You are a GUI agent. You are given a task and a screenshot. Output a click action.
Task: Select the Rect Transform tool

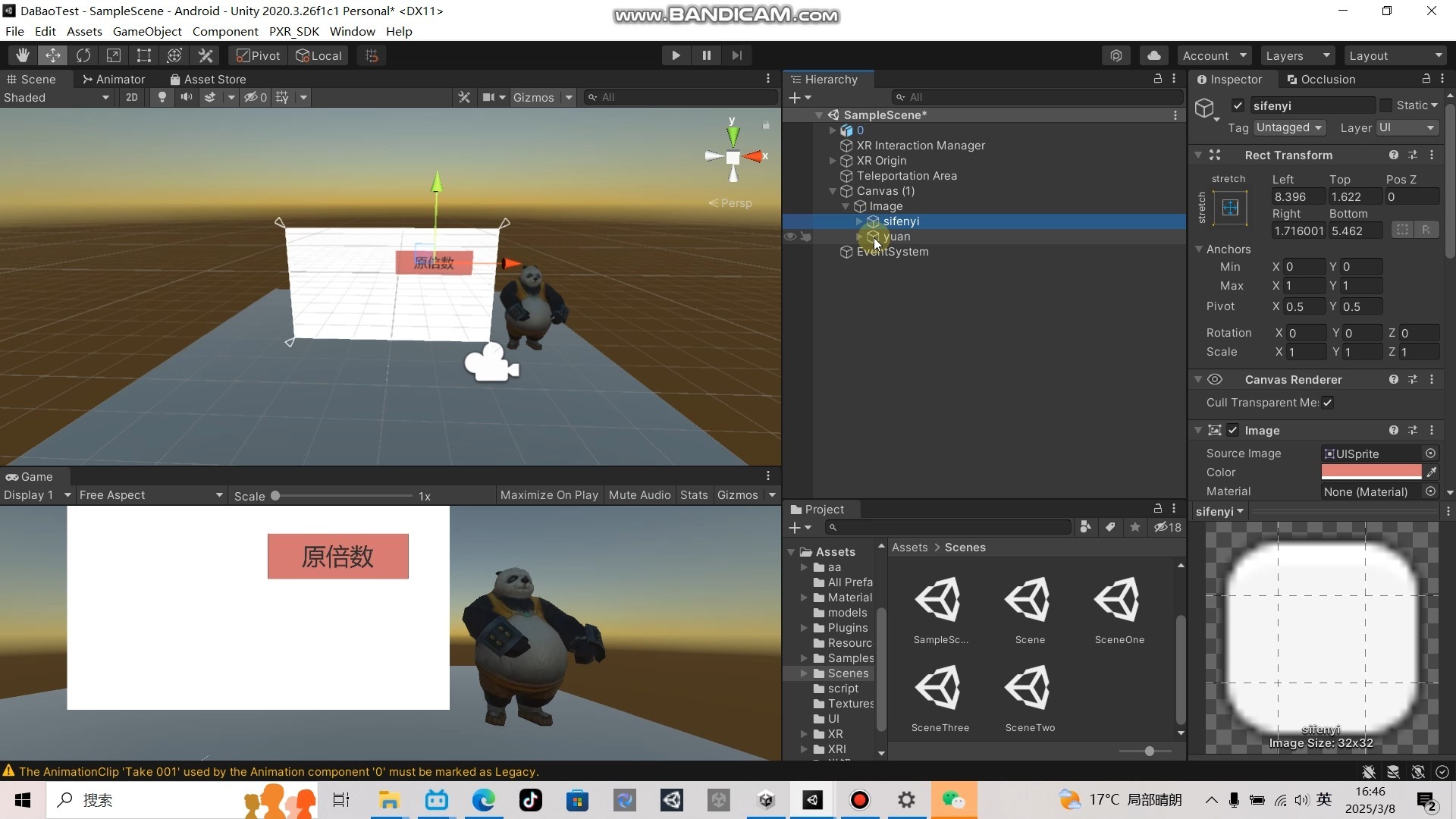143,55
